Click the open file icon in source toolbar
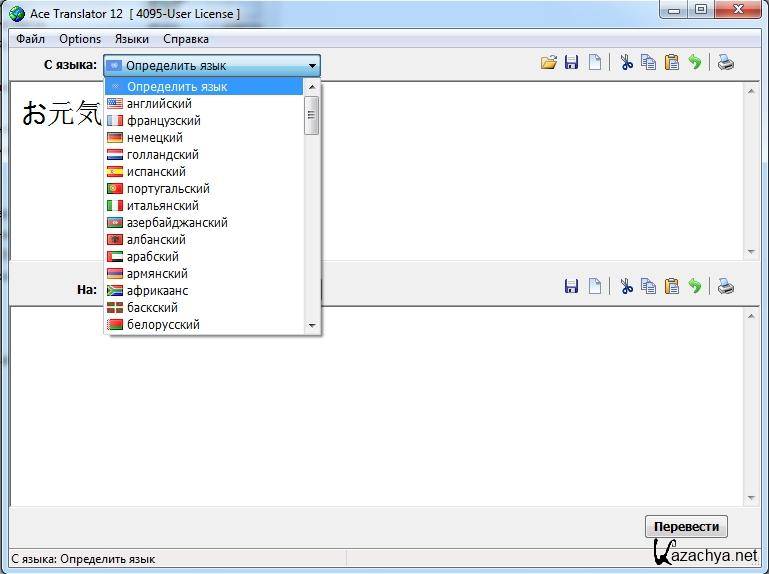Viewport: 769px width, 574px height. (548, 63)
